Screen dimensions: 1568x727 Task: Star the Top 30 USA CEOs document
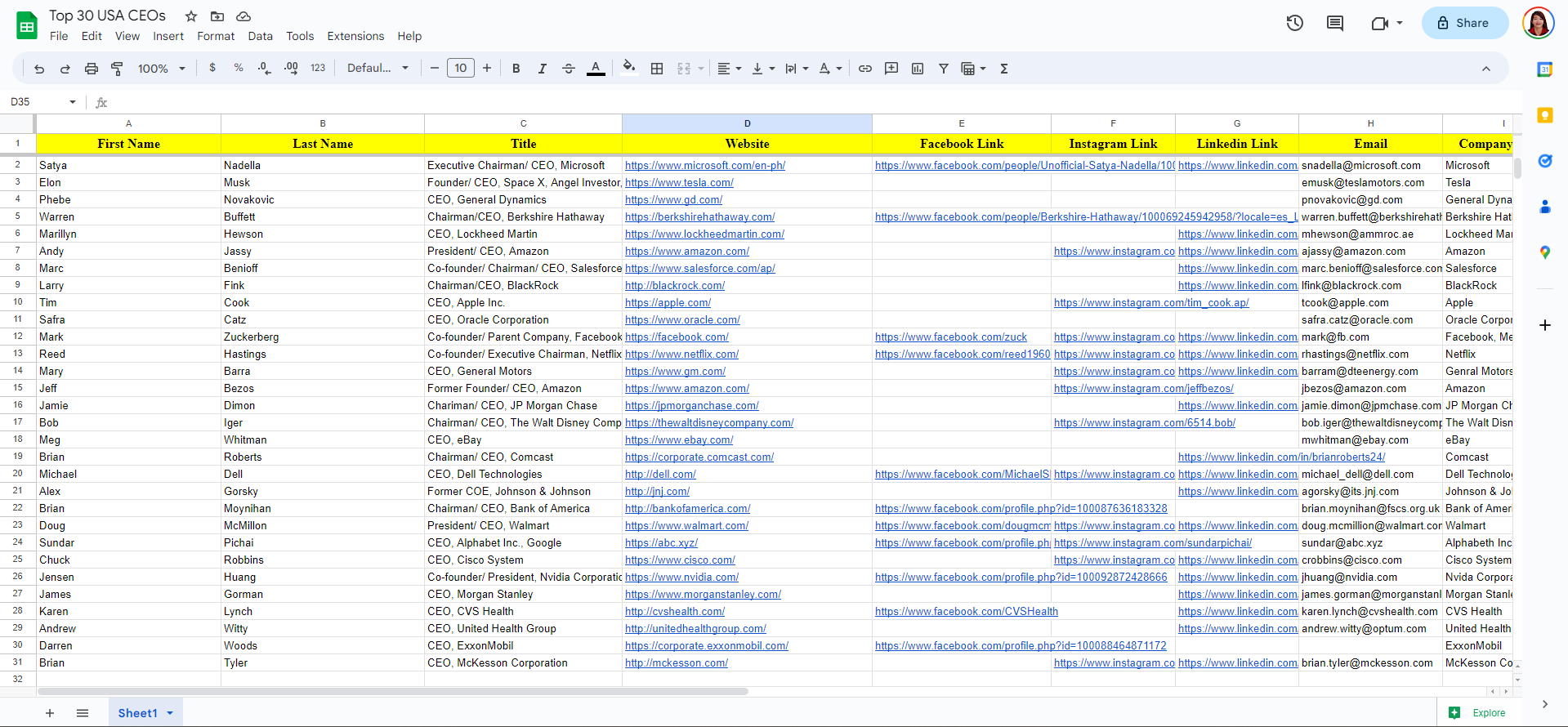click(x=191, y=16)
